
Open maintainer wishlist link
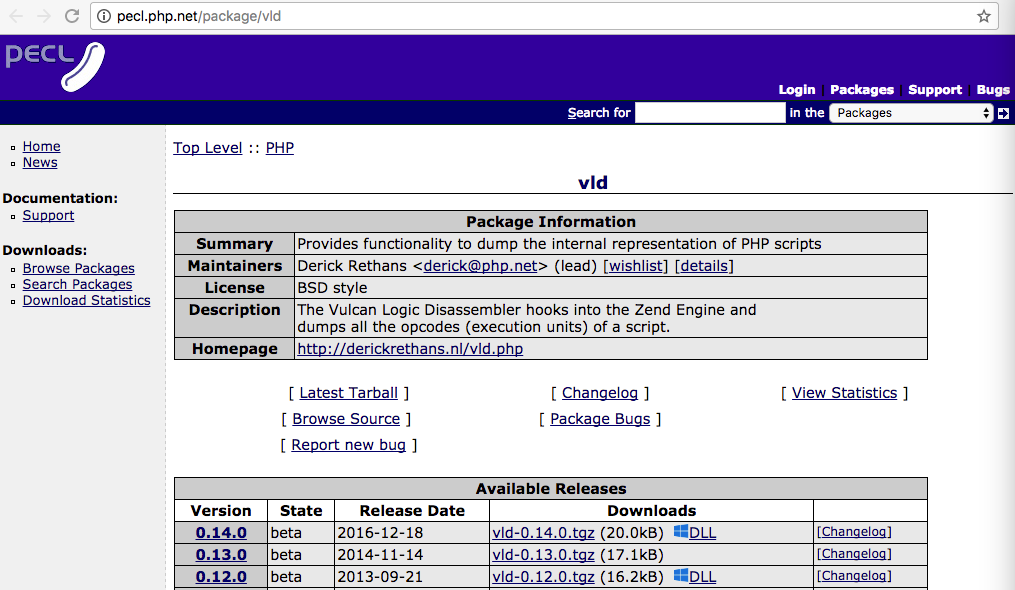click(636, 266)
